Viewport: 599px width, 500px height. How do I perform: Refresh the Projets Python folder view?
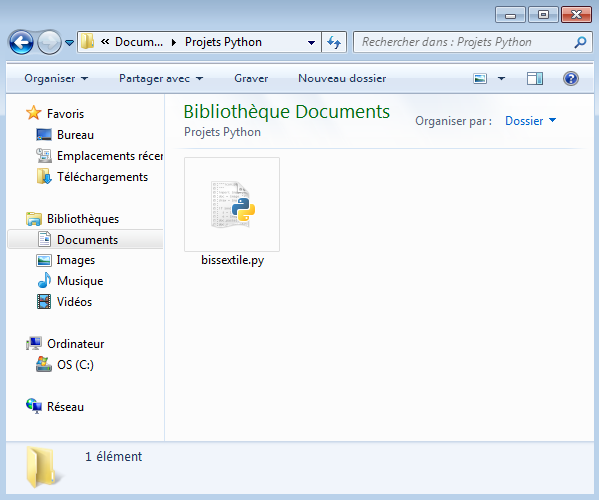point(334,42)
